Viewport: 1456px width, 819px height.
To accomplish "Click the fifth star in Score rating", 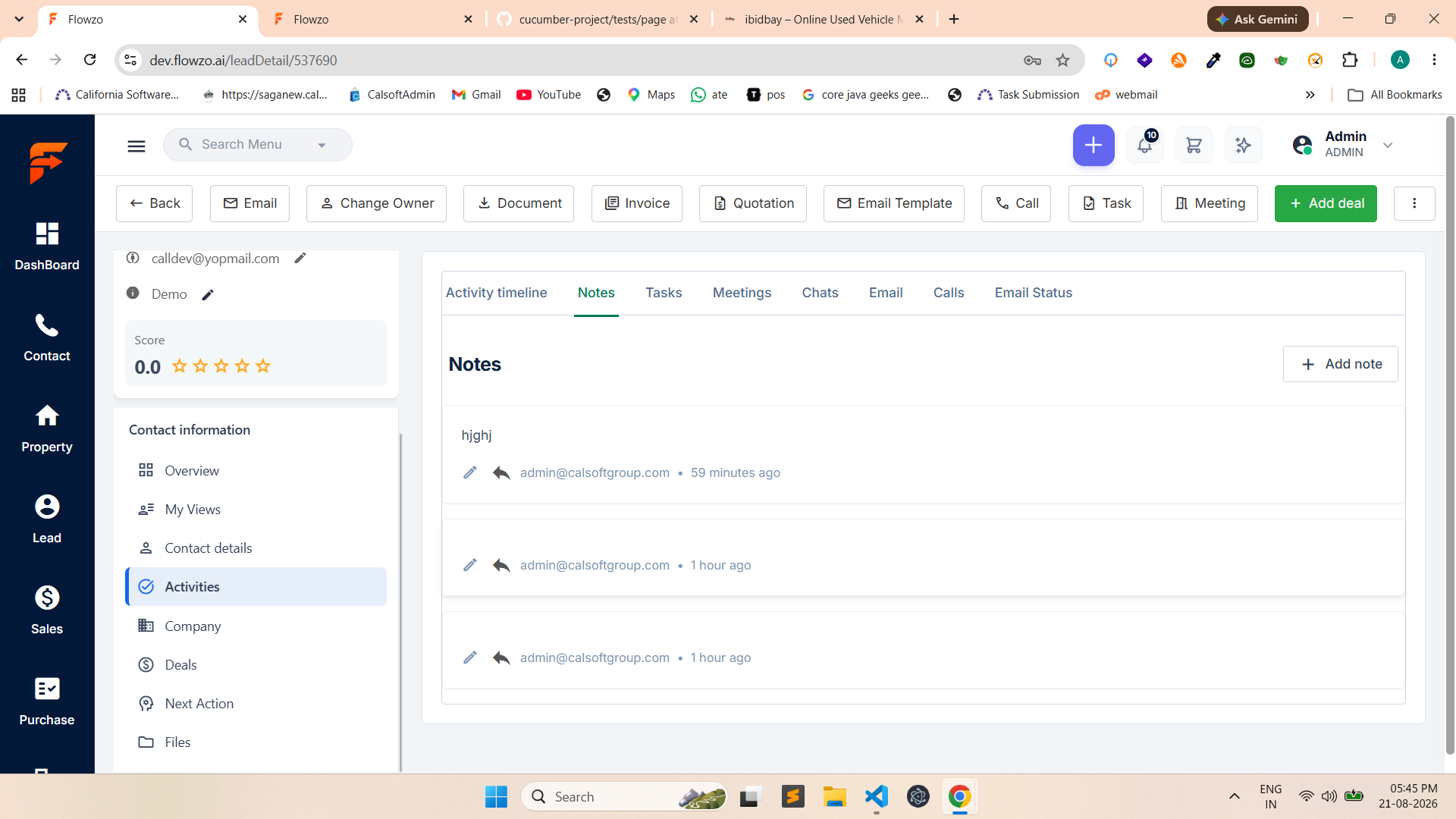I will click(263, 366).
